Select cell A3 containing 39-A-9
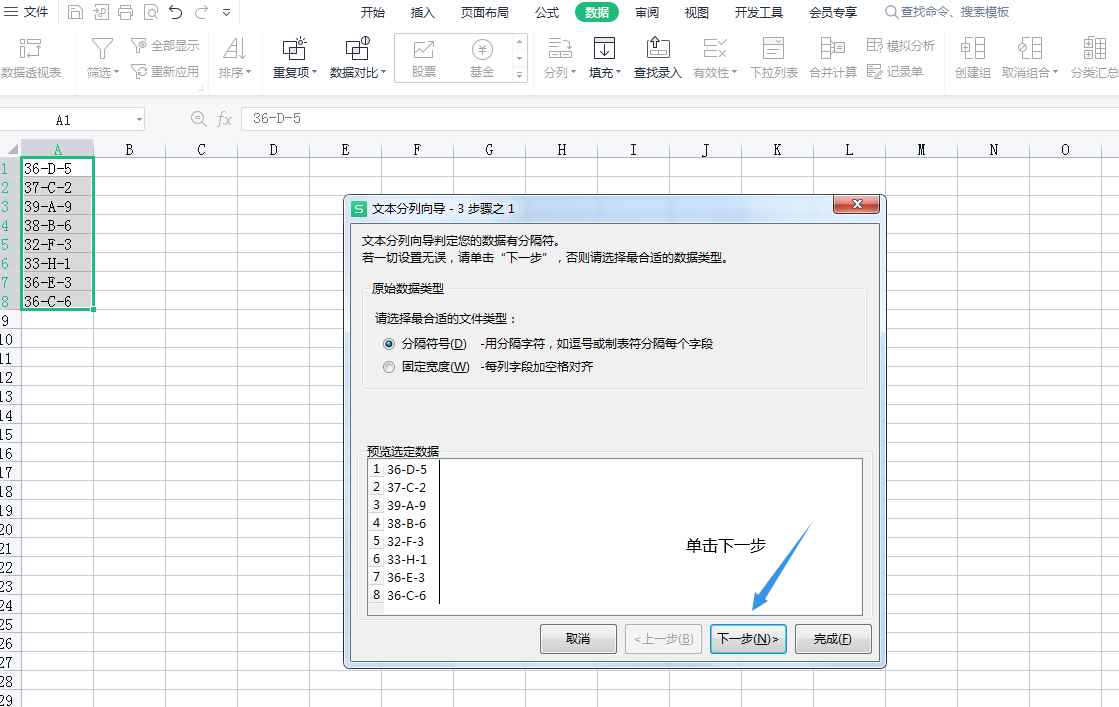Screen dimensions: 1119x707 click(x=57, y=206)
